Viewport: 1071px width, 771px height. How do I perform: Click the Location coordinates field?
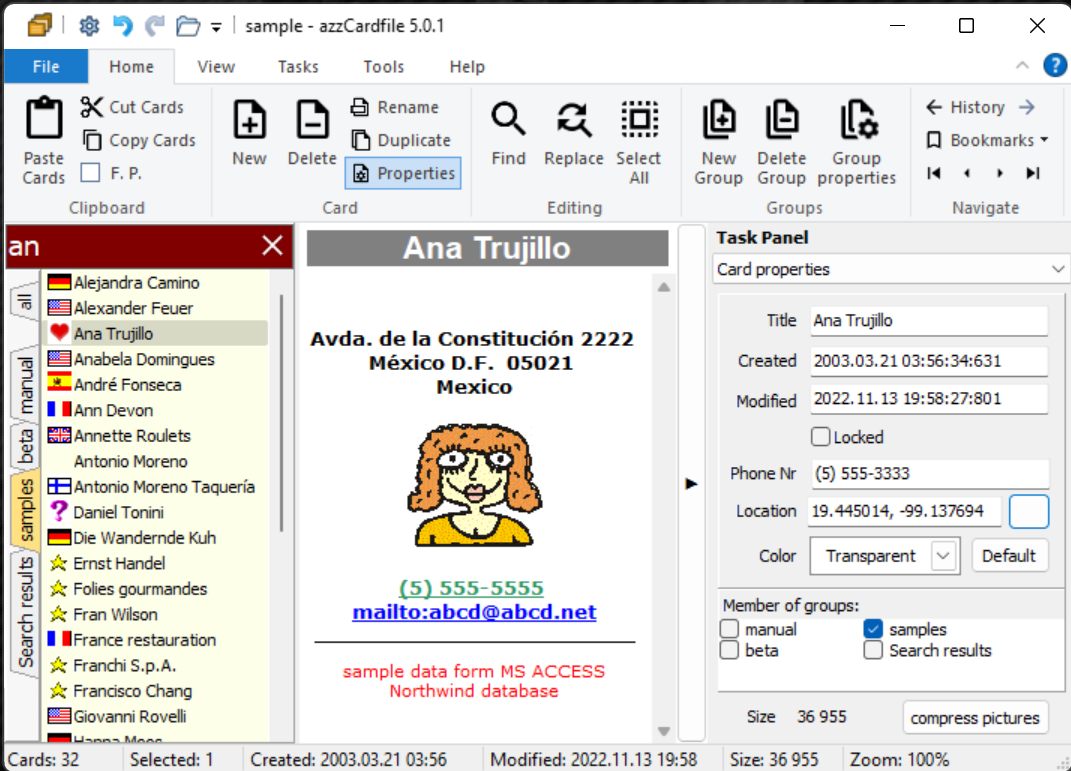pyautogui.click(x=904, y=511)
